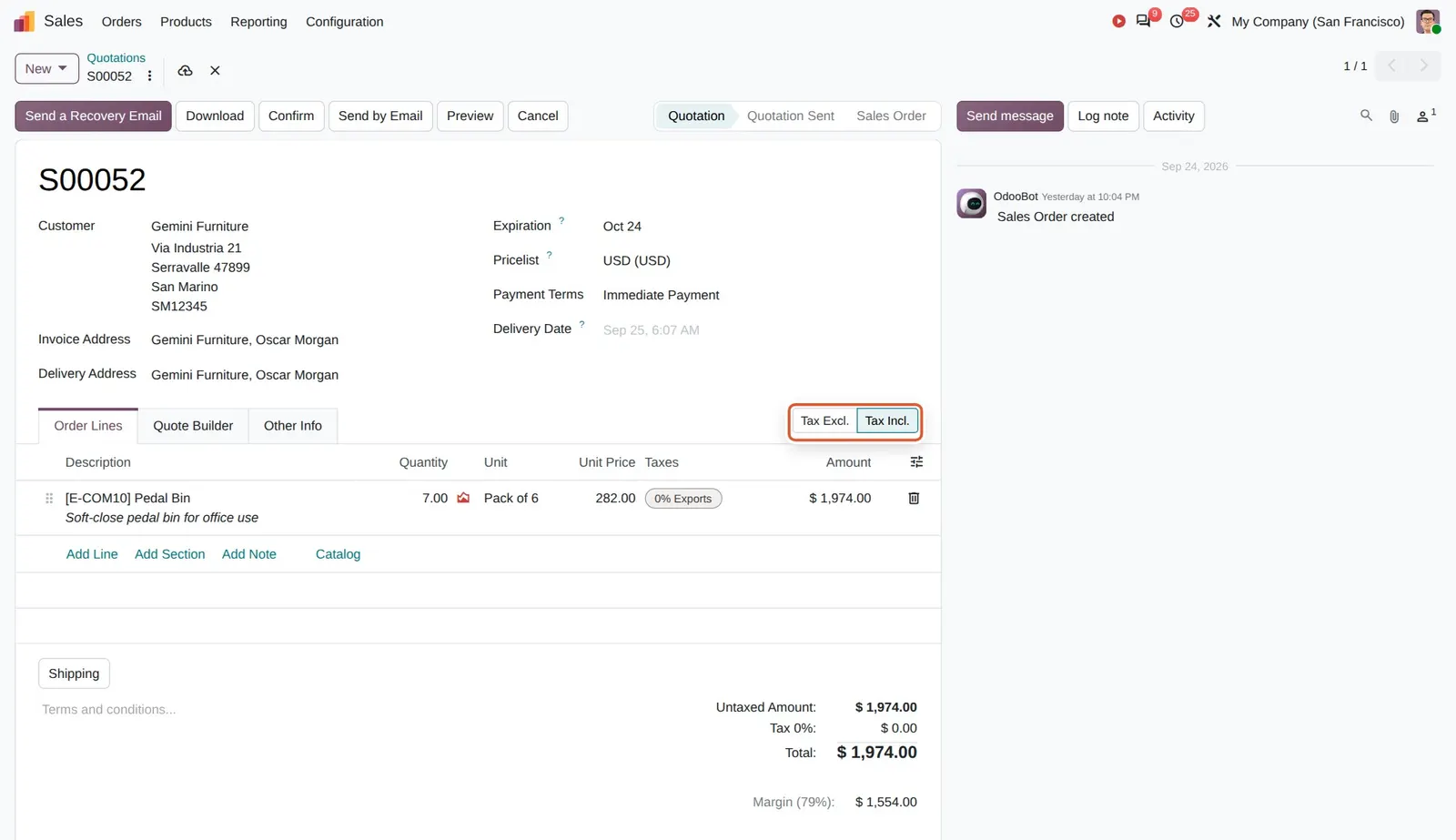Image resolution: width=1456 pixels, height=840 pixels.
Task: Grab the Pedal Bin row drag handle
Action: pyautogui.click(x=49, y=499)
